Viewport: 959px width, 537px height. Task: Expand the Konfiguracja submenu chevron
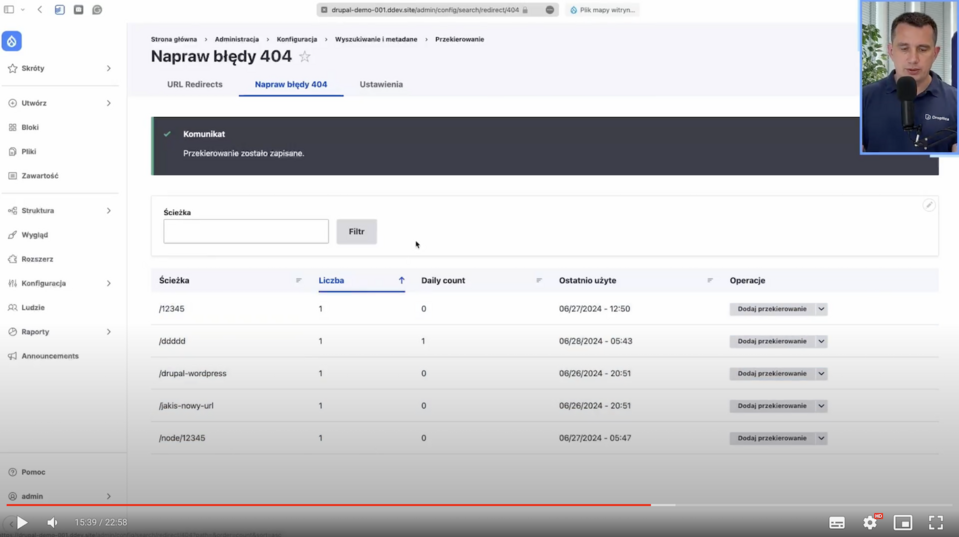pyautogui.click(x=109, y=283)
